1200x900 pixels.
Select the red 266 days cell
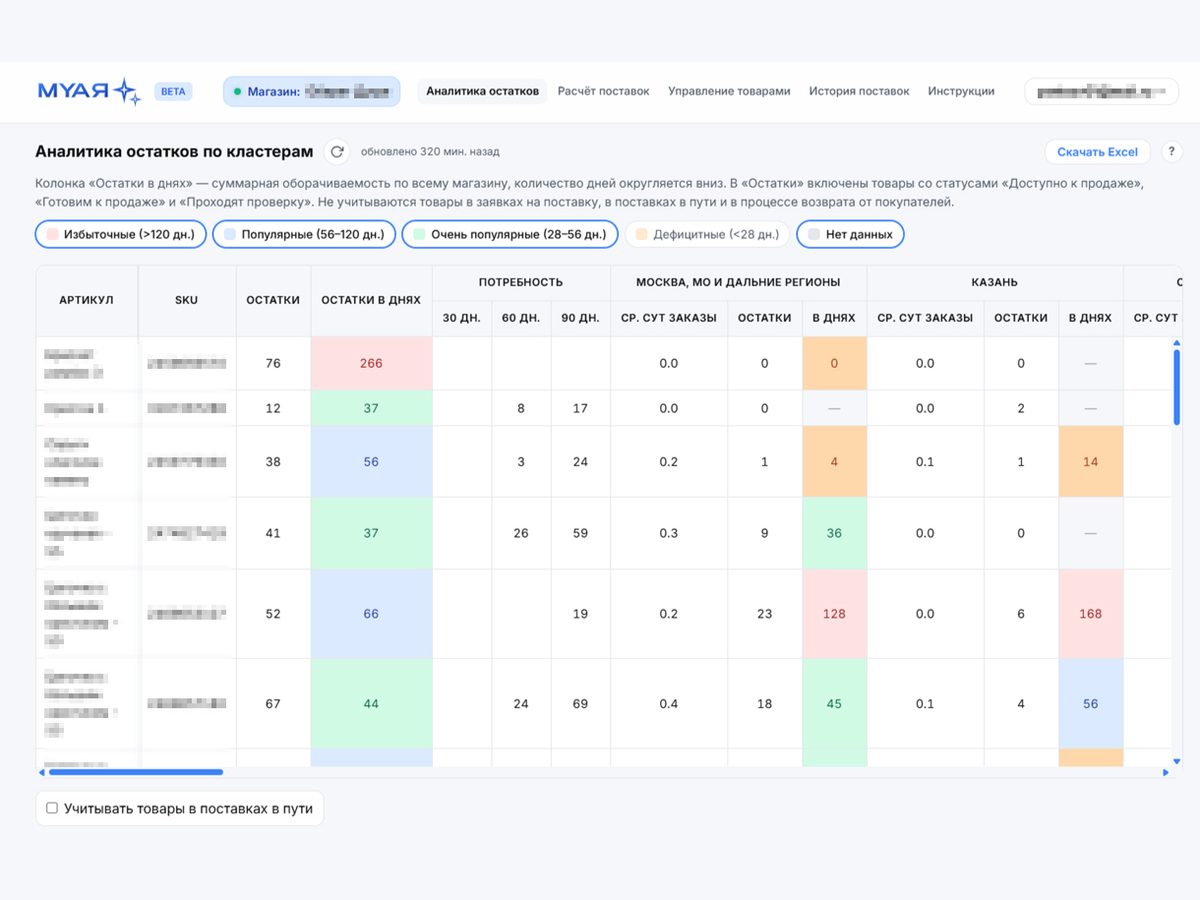371,363
